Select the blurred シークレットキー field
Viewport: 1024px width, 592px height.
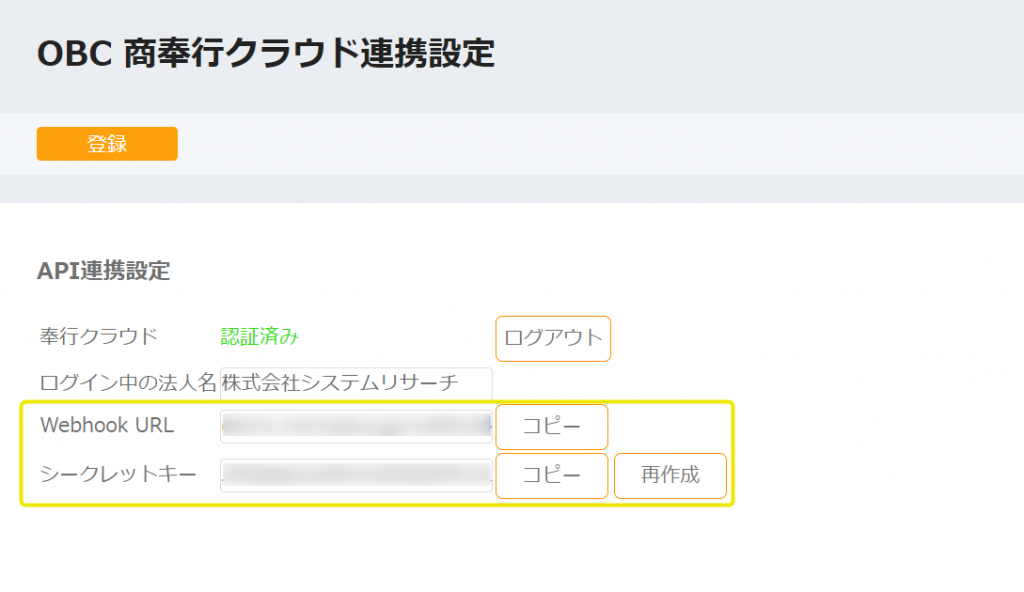(356, 475)
